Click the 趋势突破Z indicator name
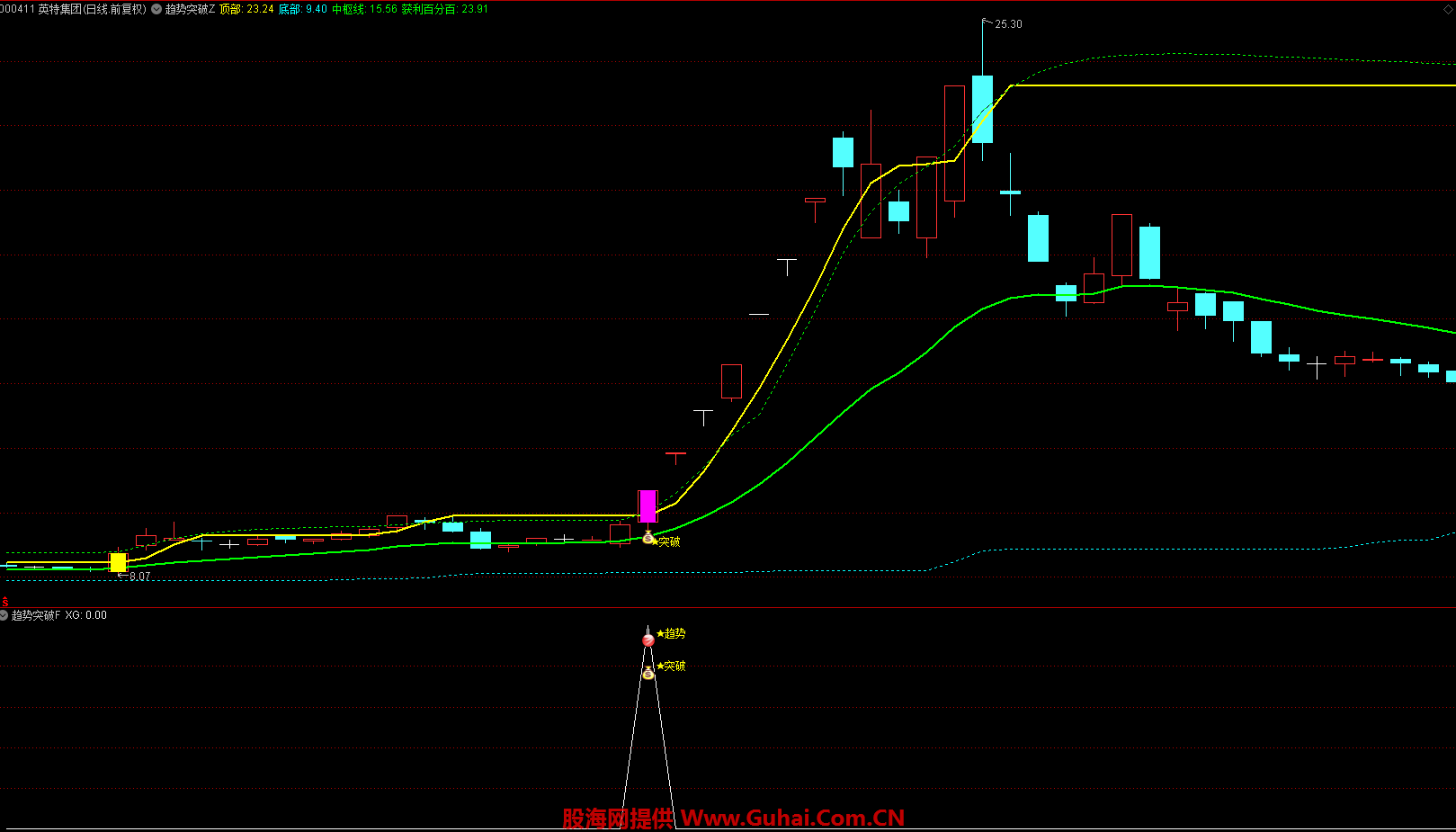 point(190,9)
